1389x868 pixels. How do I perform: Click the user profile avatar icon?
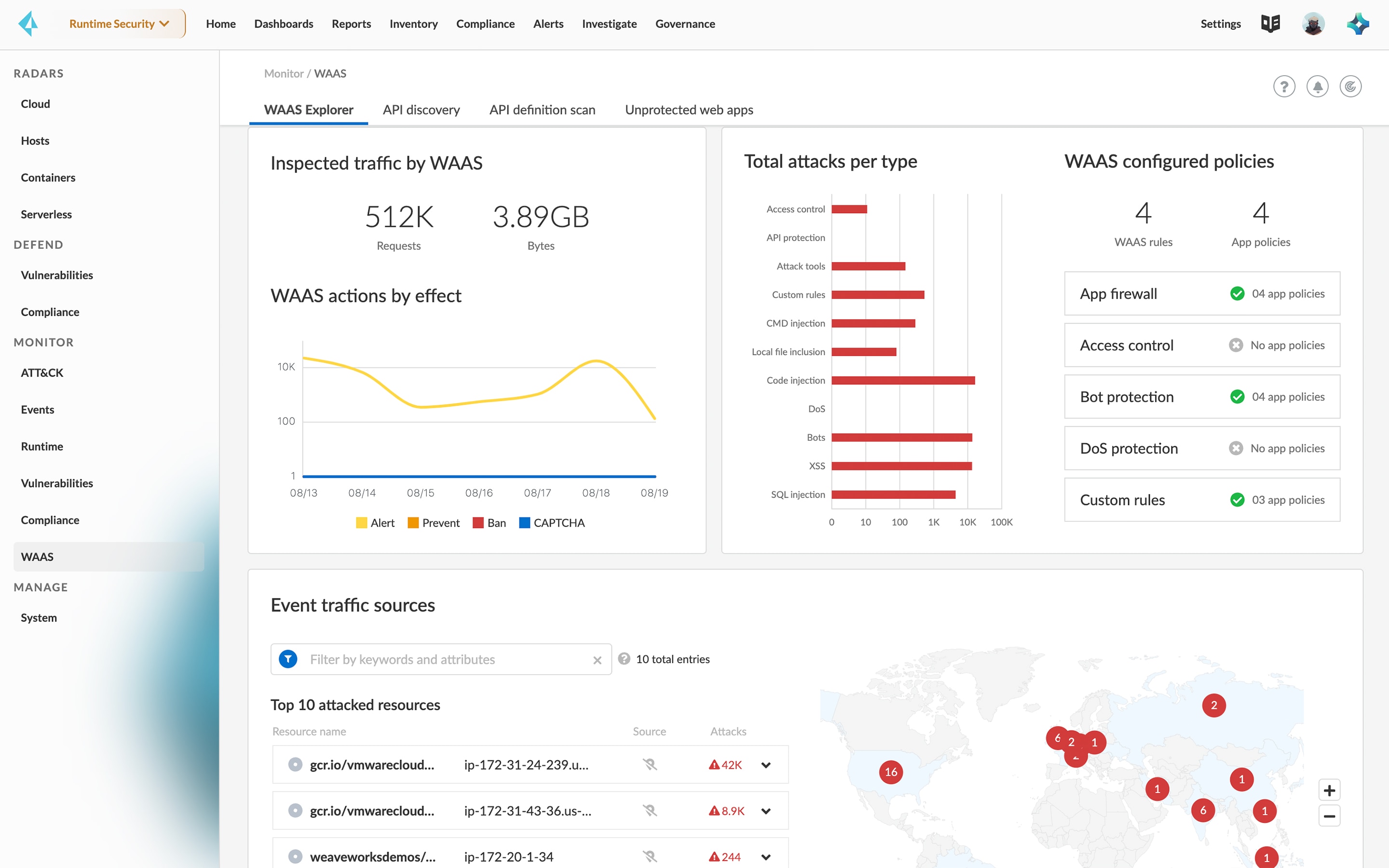pyautogui.click(x=1314, y=24)
